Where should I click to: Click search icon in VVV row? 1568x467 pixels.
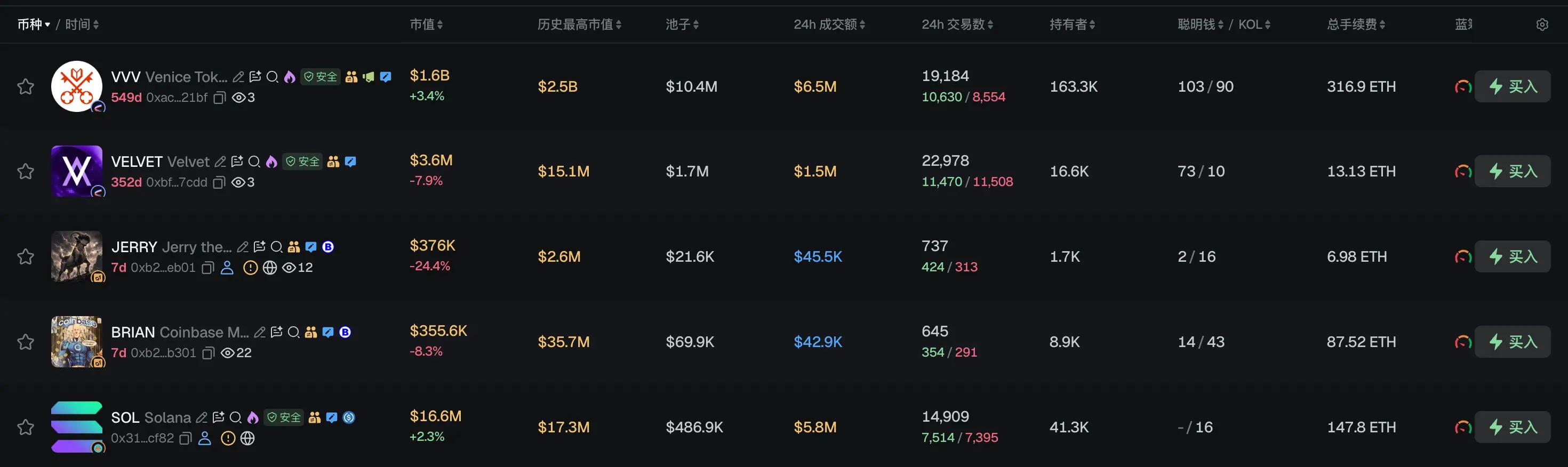tap(273, 77)
